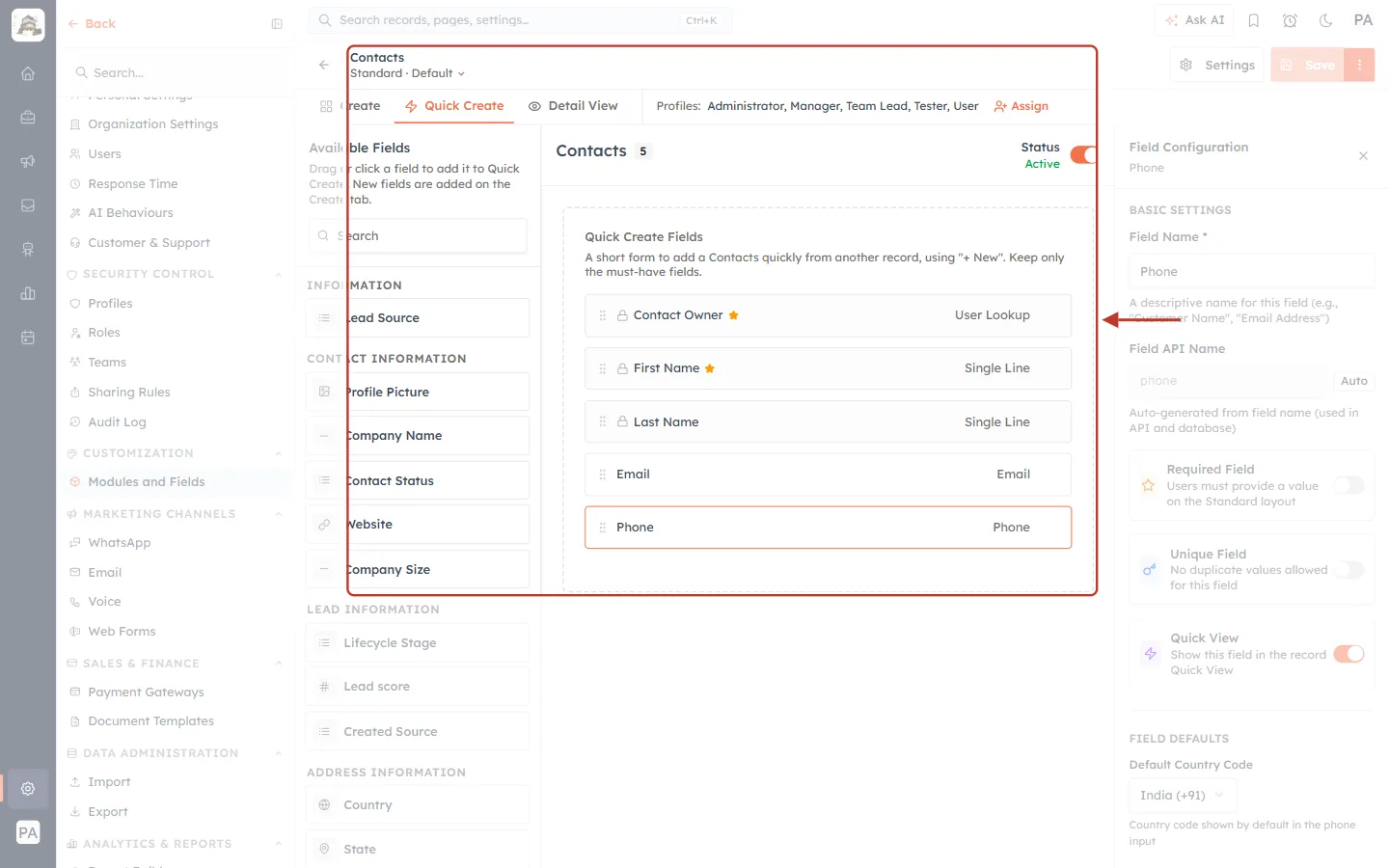Open the calendar icon in left rail
The width and height of the screenshot is (1389, 868).
click(x=28, y=338)
